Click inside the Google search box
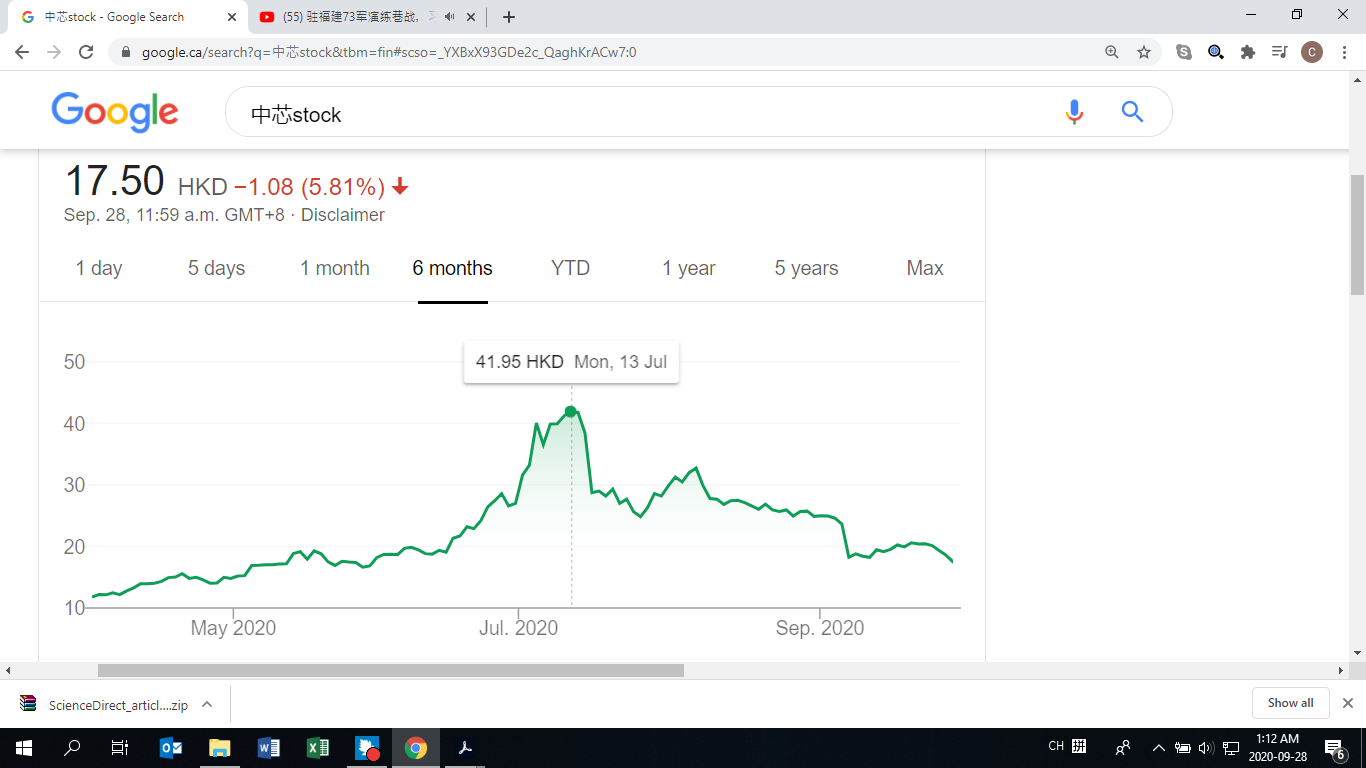Screen dimensions: 1366x768 (640, 114)
